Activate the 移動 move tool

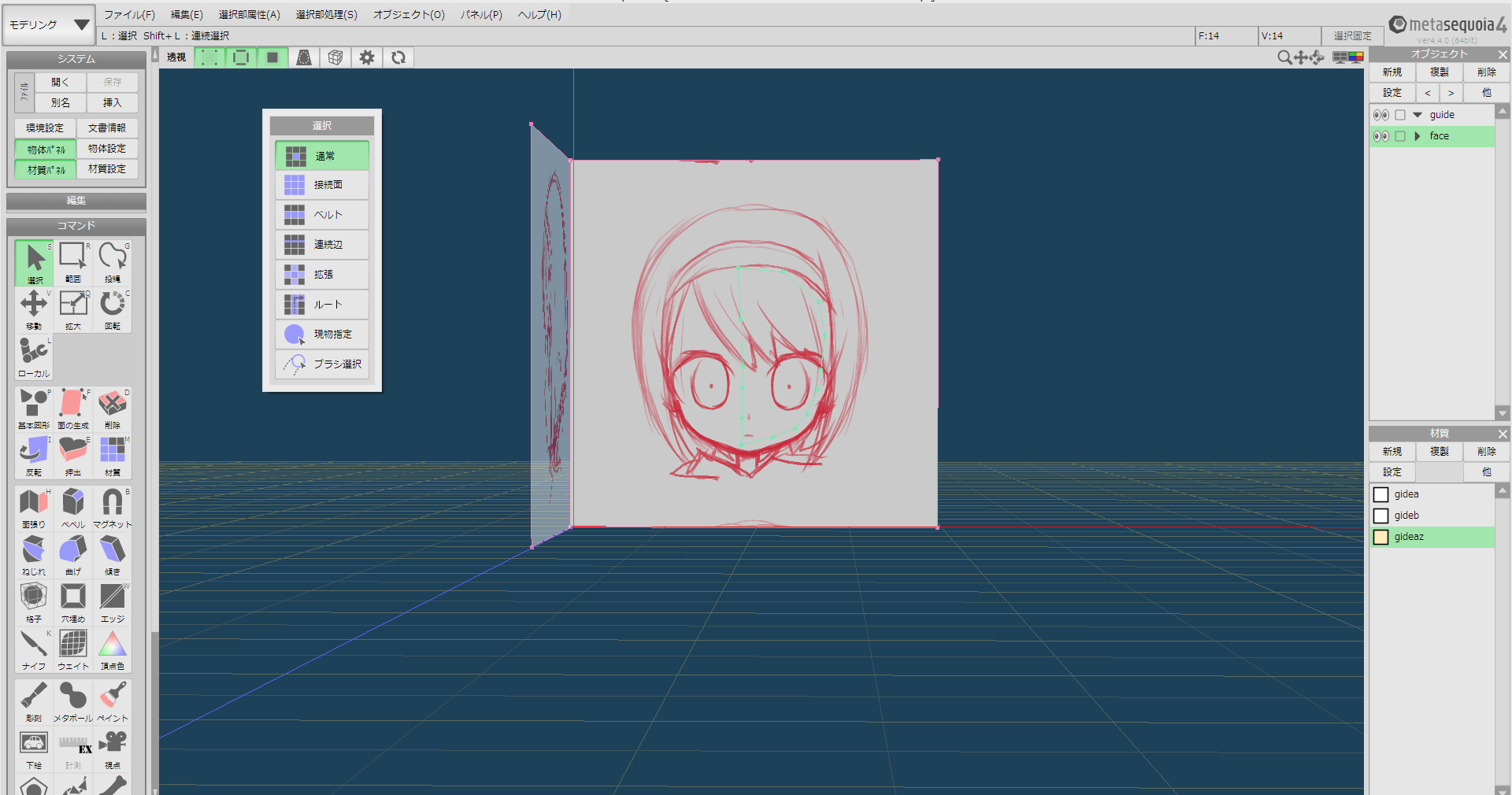(x=34, y=310)
